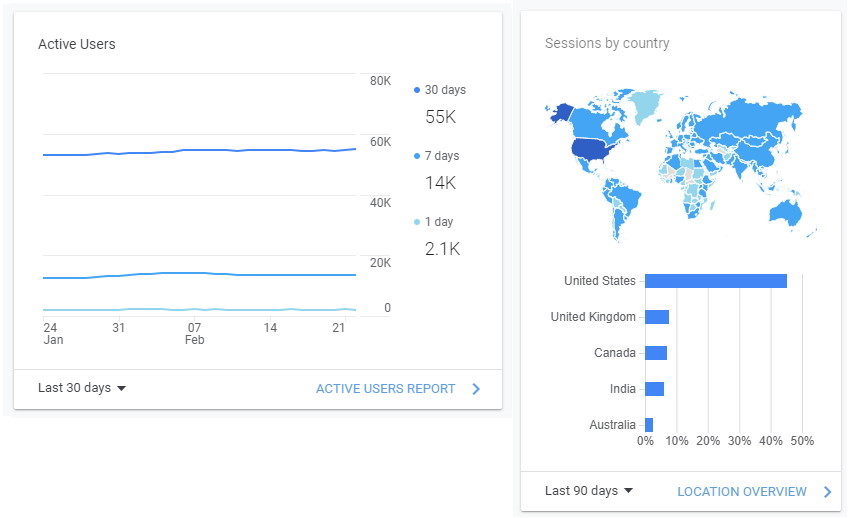Click the 7 days active users line

200,273
